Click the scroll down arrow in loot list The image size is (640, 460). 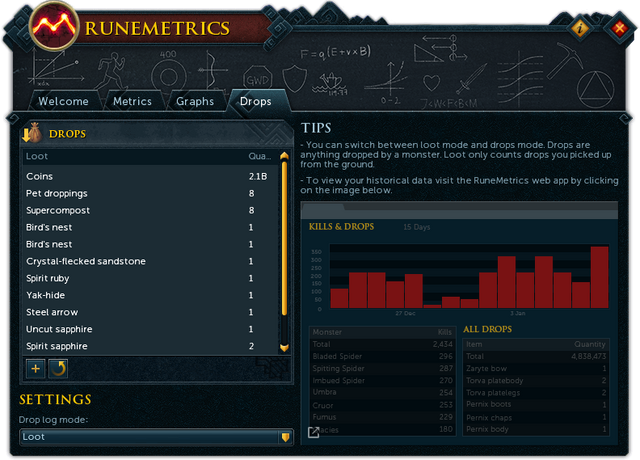tap(284, 347)
